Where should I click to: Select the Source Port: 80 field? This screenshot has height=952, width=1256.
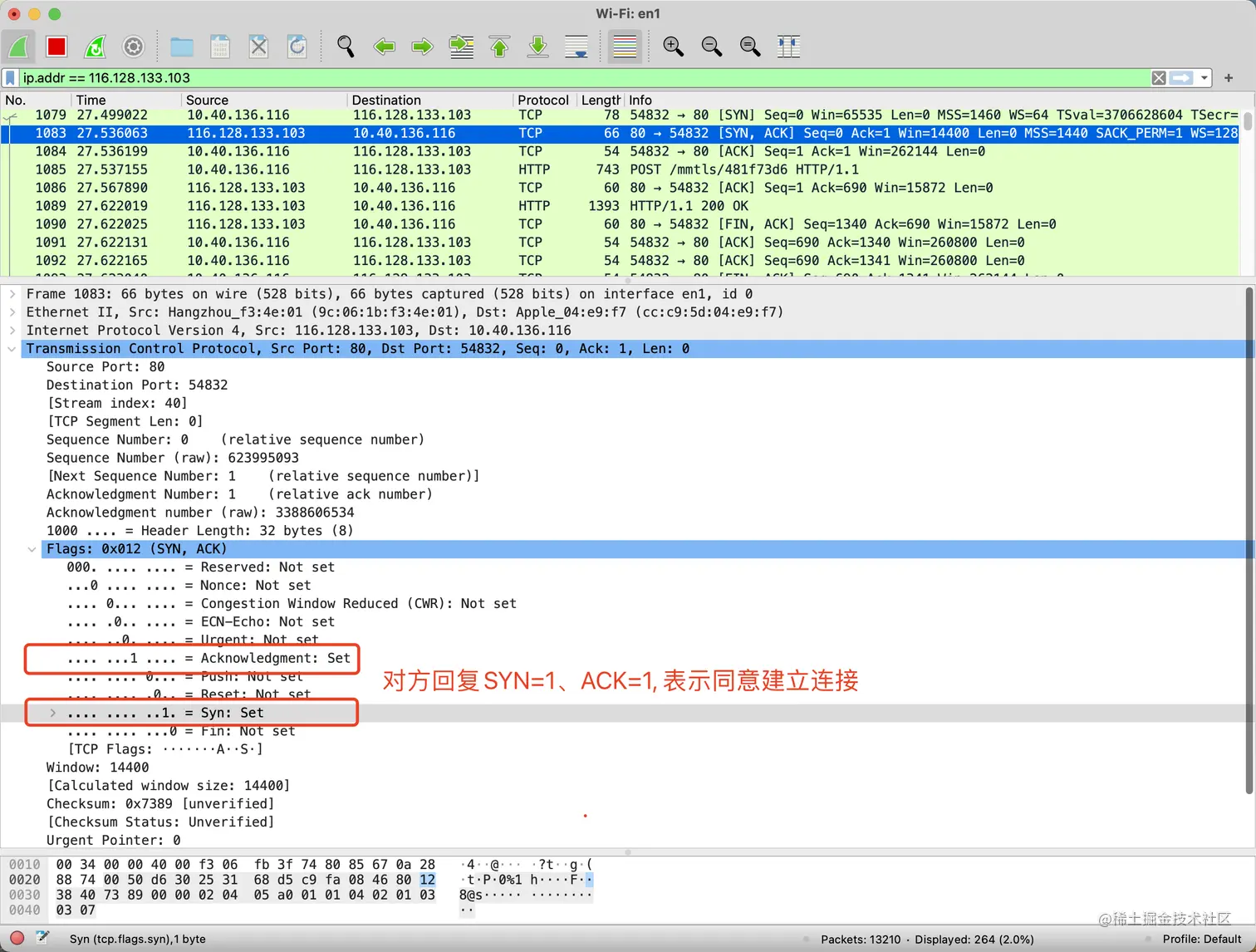[105, 367]
